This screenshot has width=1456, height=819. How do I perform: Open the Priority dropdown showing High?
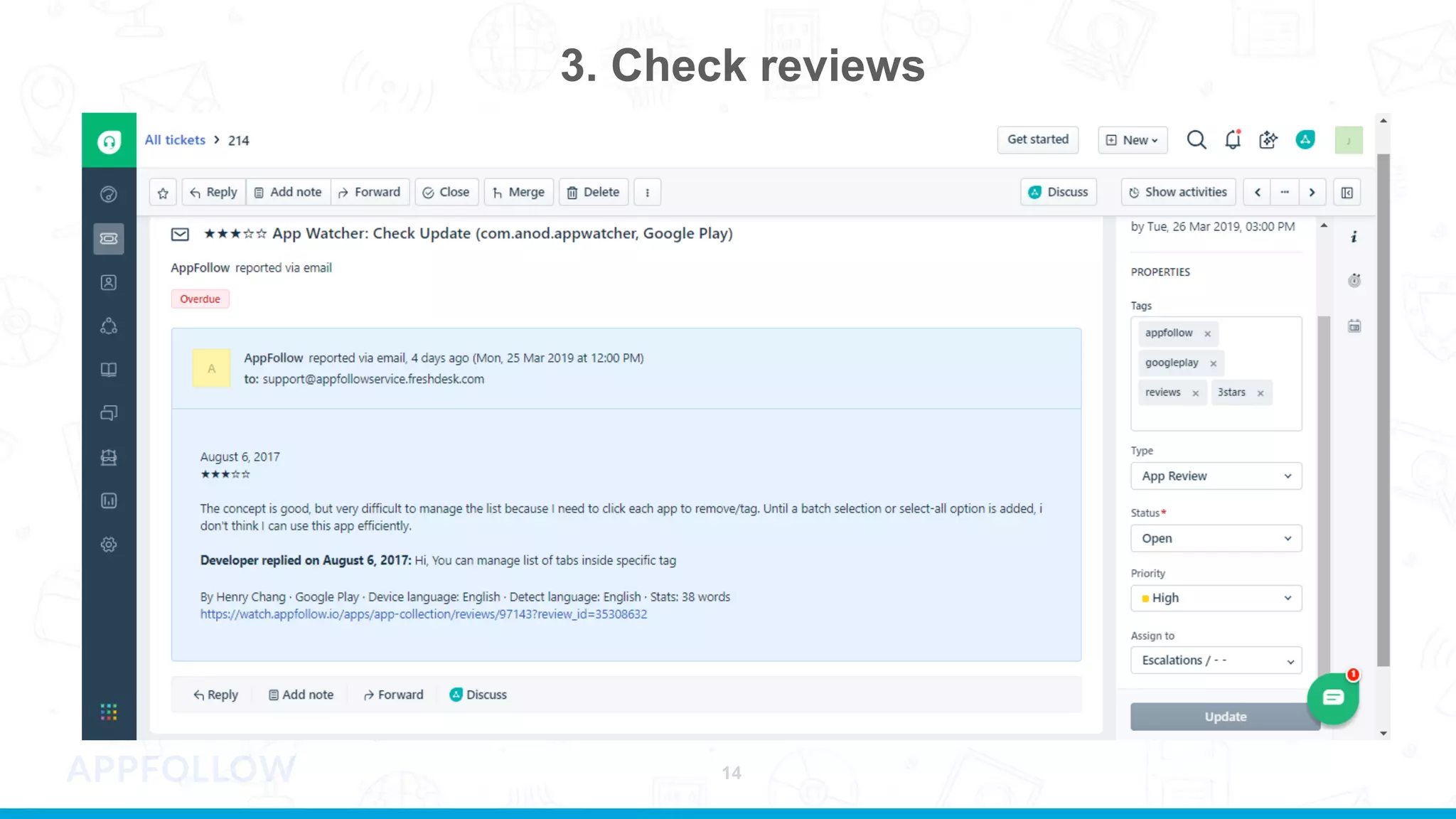(1216, 598)
